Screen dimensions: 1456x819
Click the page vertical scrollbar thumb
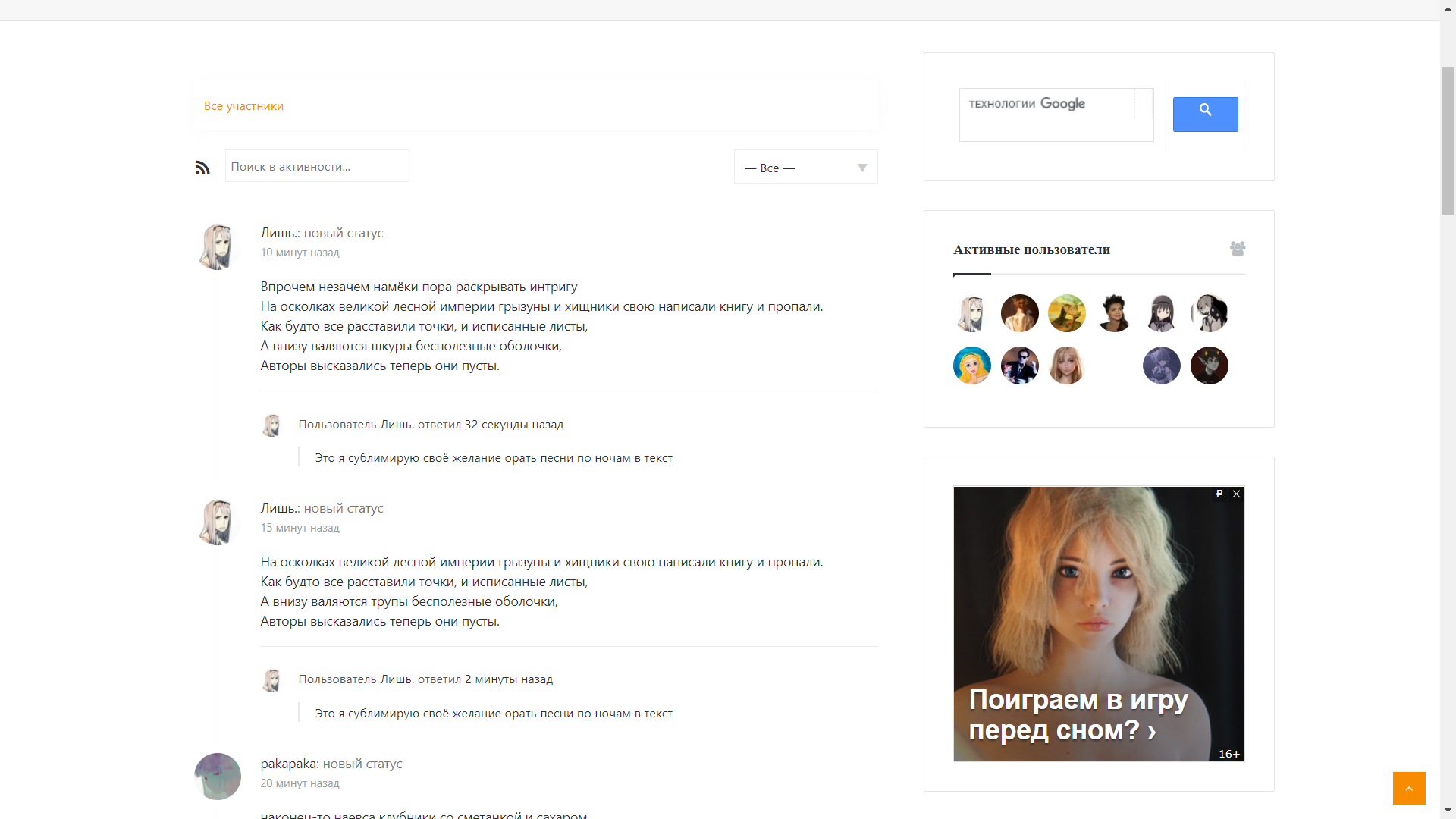(1448, 140)
